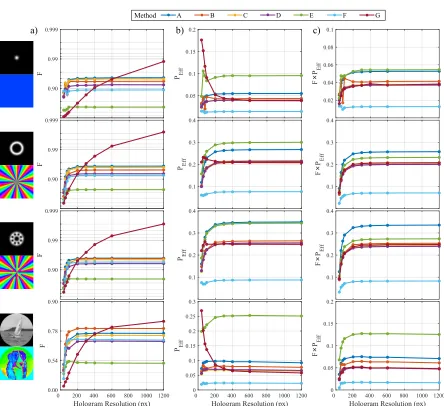Click the panel label 'b)'
The image size is (444, 406).
tap(180, 31)
